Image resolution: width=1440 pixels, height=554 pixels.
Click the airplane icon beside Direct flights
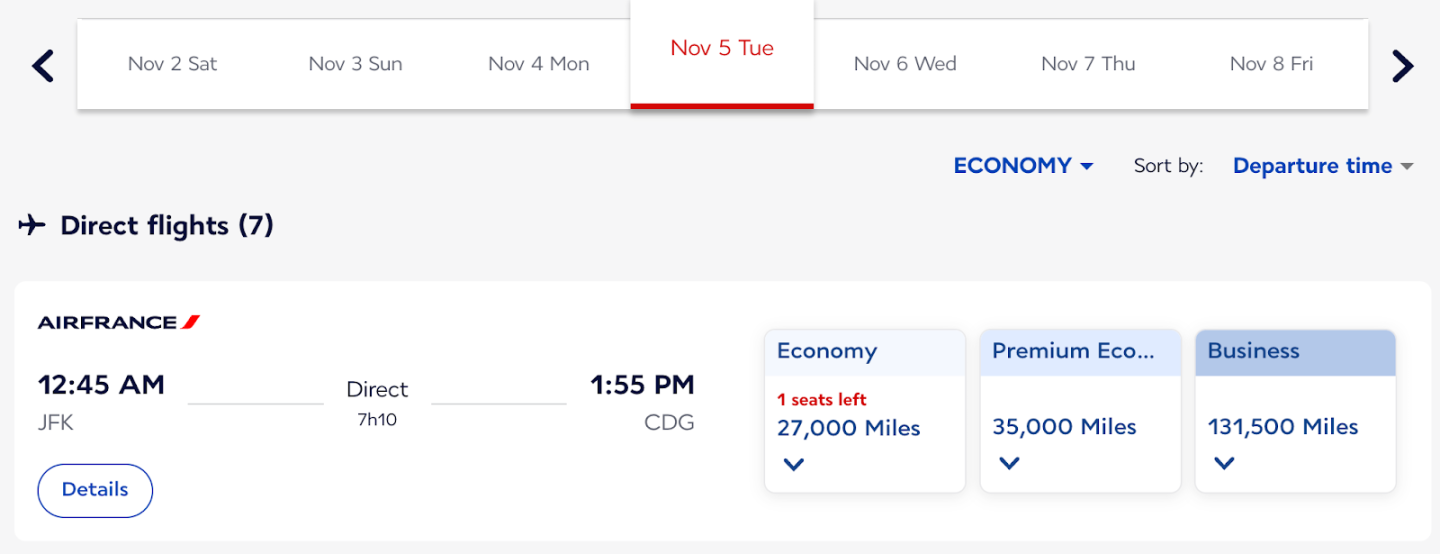coord(32,225)
